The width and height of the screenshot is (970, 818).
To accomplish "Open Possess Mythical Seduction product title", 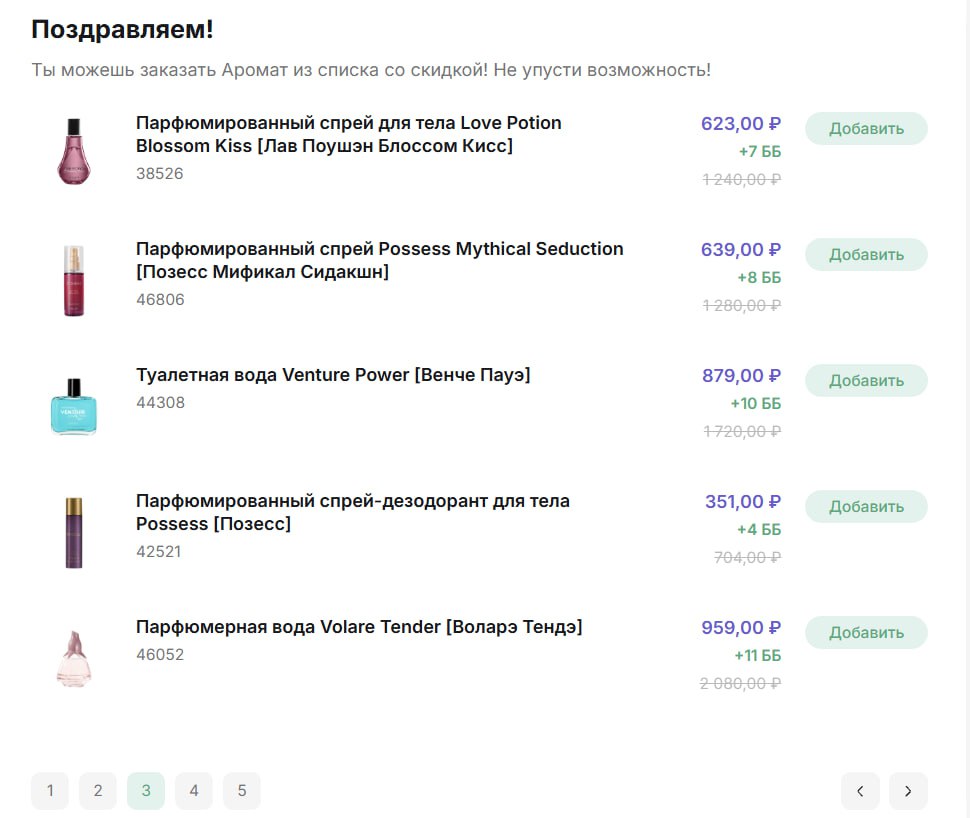I will (379, 260).
